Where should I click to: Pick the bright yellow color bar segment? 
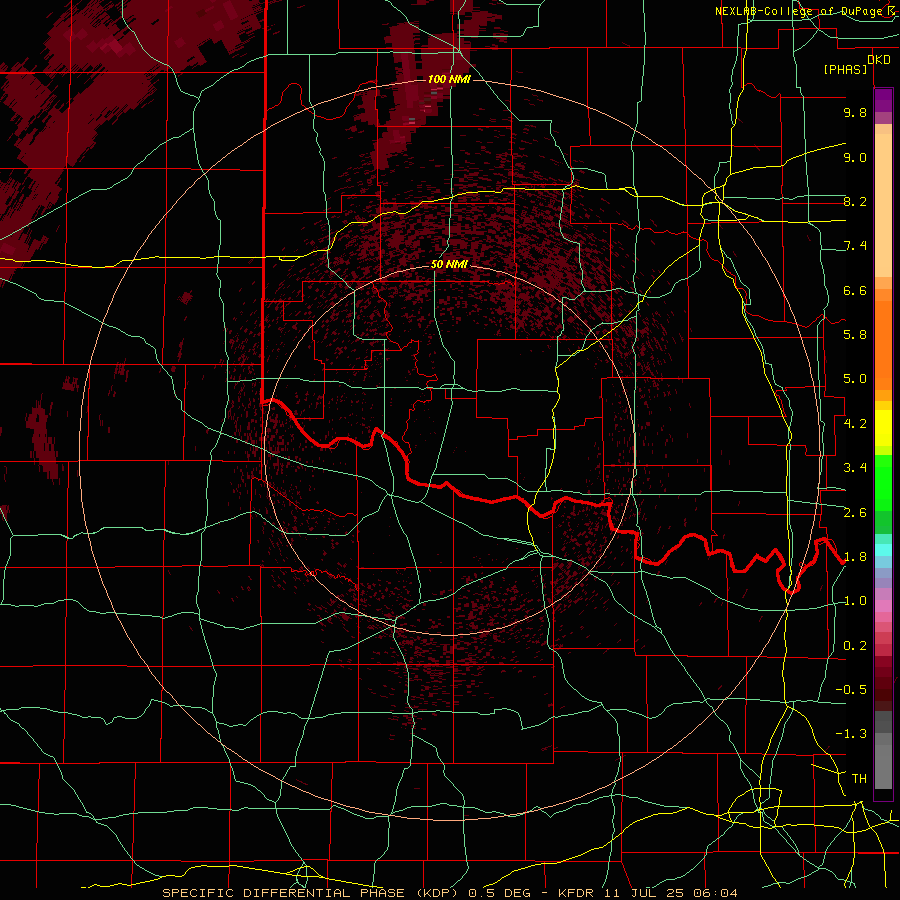[x=883, y=428]
